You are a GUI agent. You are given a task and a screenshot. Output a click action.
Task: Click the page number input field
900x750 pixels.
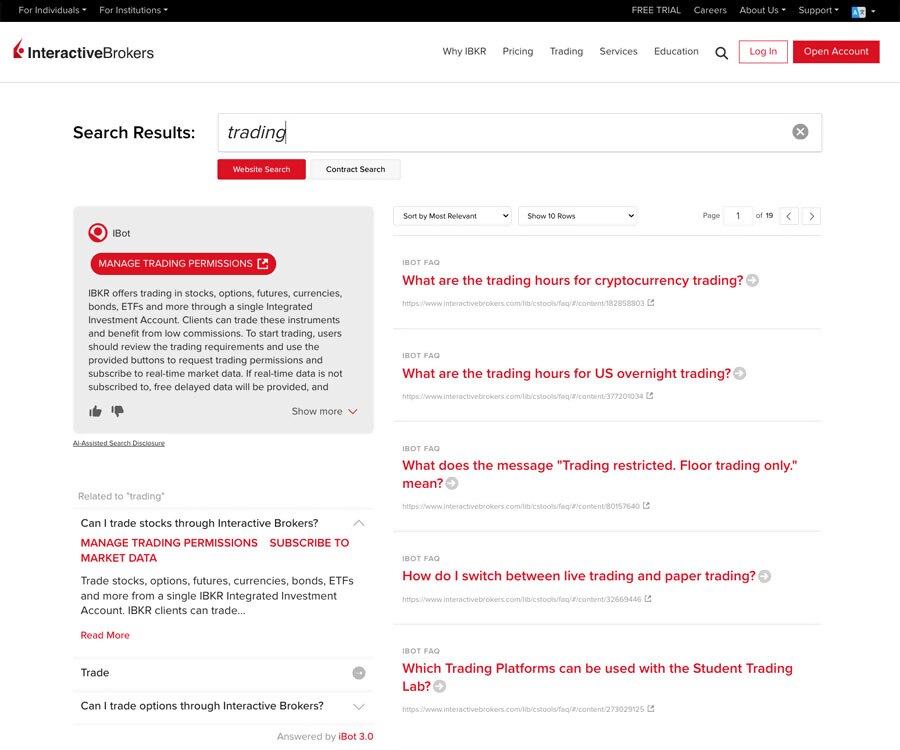(738, 216)
